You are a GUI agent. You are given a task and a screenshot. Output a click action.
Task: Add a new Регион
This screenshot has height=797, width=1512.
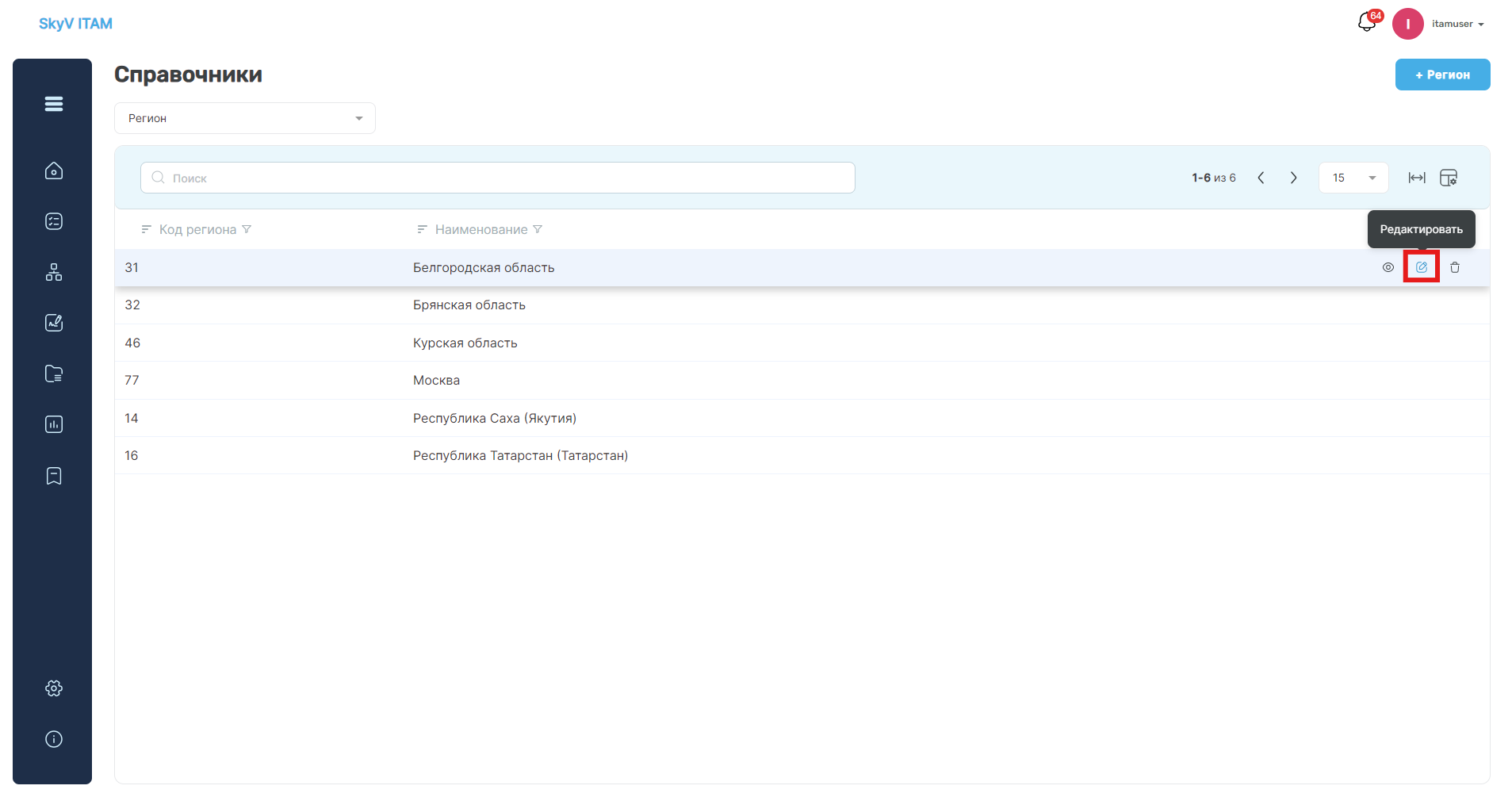(1442, 75)
